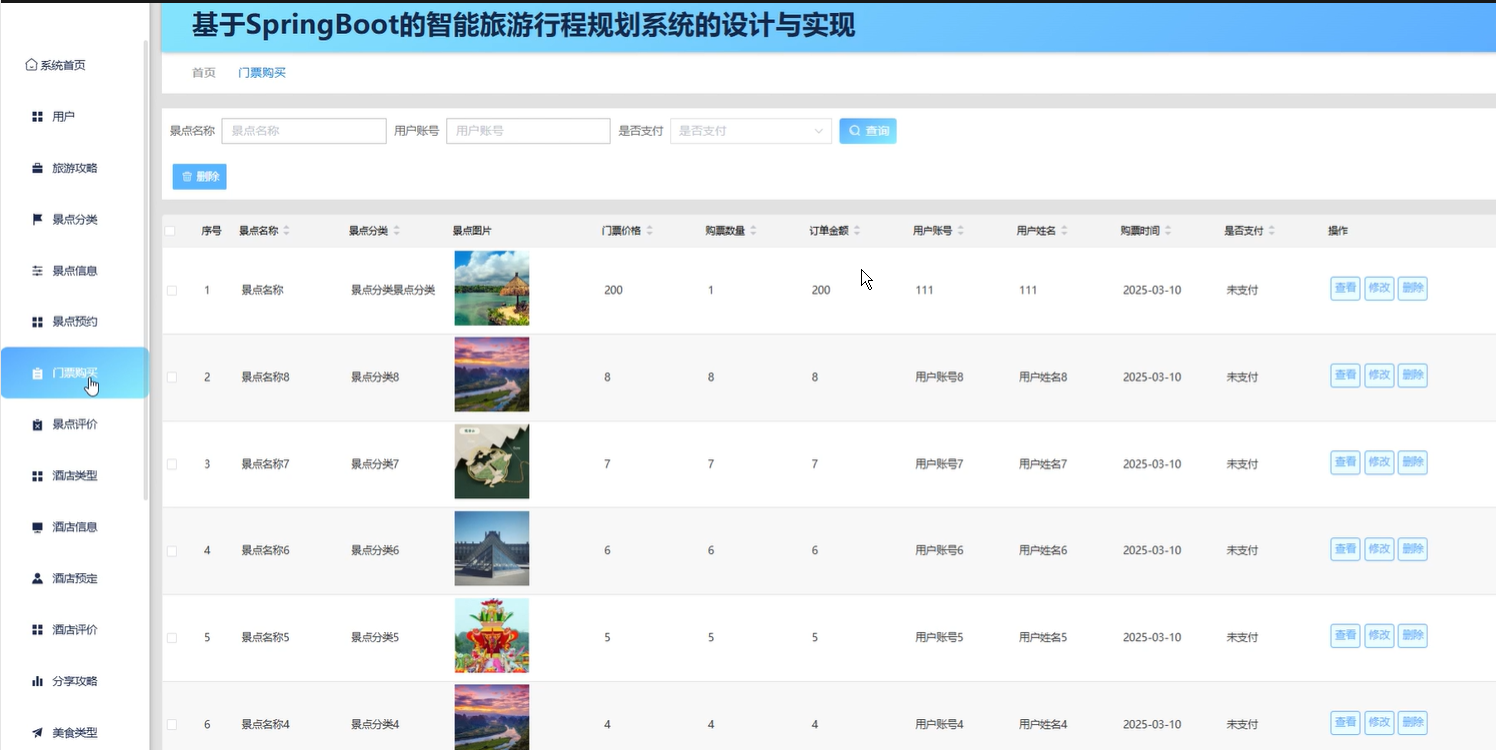Click the paper plane icon beside 美食类型
This screenshot has height=750, width=1496.
[37, 733]
